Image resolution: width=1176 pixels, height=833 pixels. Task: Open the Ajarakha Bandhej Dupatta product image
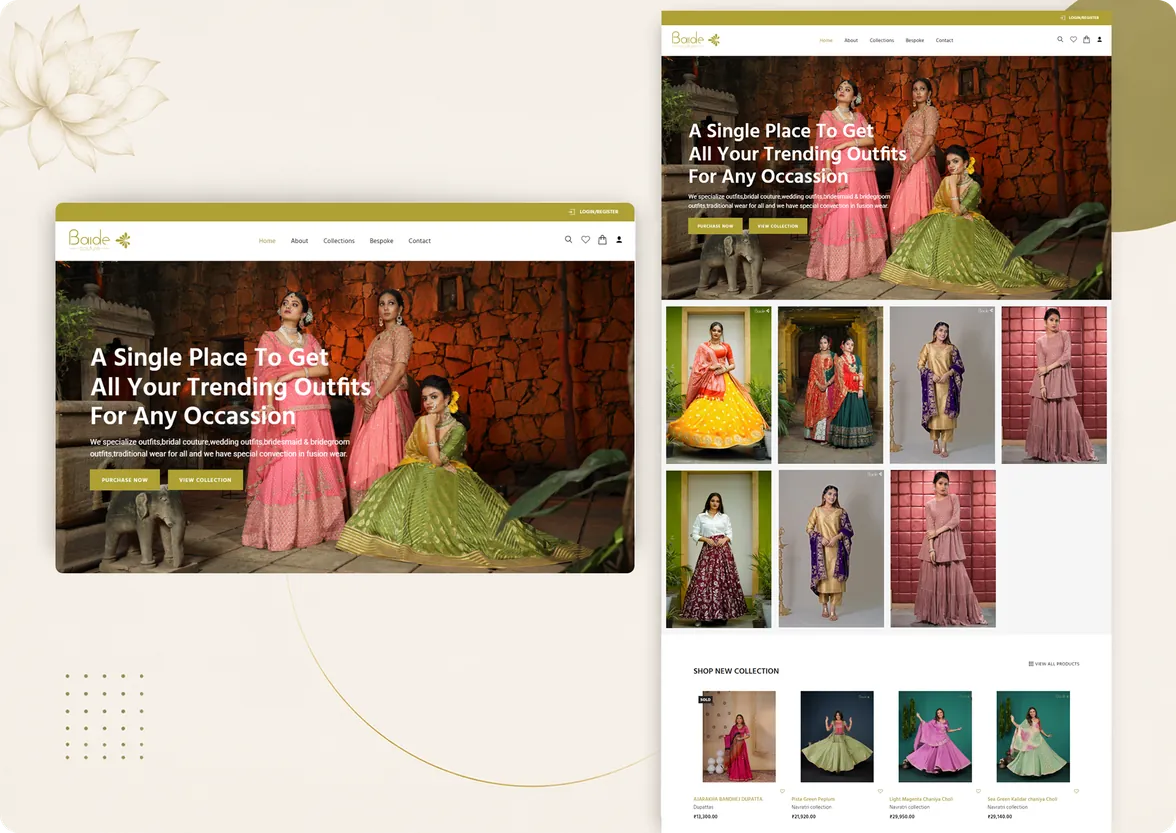pyautogui.click(x=739, y=736)
